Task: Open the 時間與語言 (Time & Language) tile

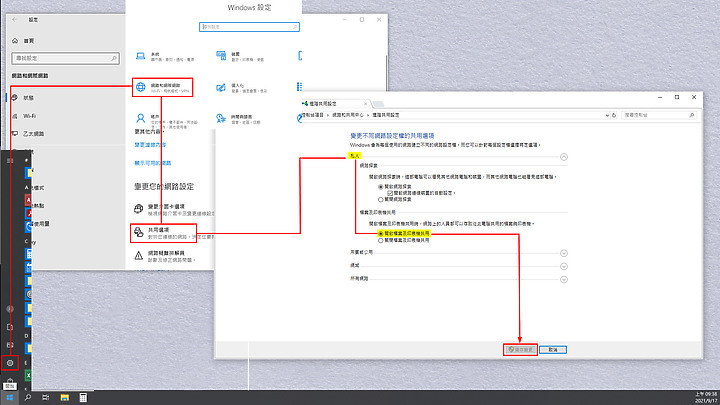Action: (x=239, y=119)
